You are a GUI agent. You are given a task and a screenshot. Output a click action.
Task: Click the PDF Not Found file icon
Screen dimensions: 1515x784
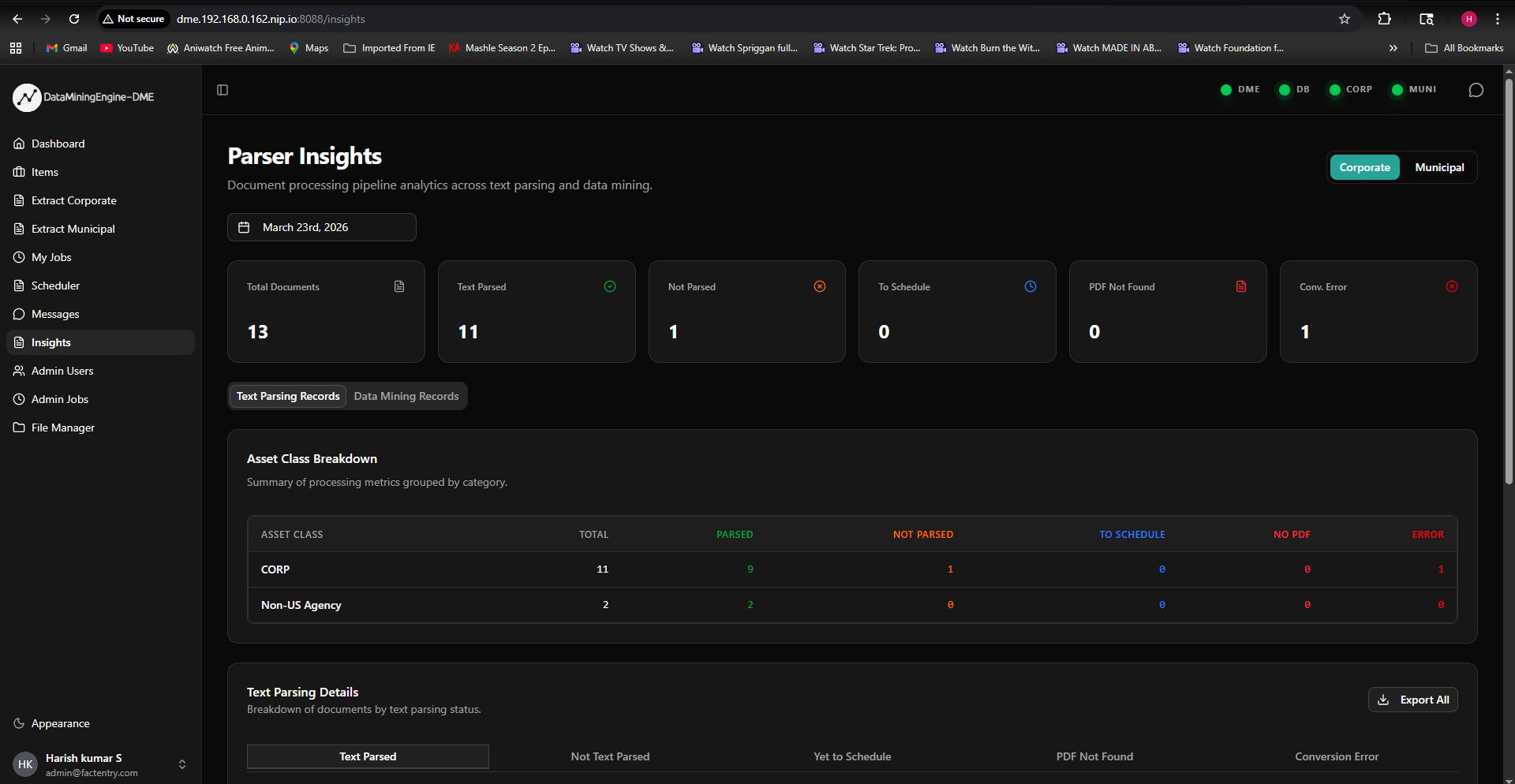[1241, 286]
